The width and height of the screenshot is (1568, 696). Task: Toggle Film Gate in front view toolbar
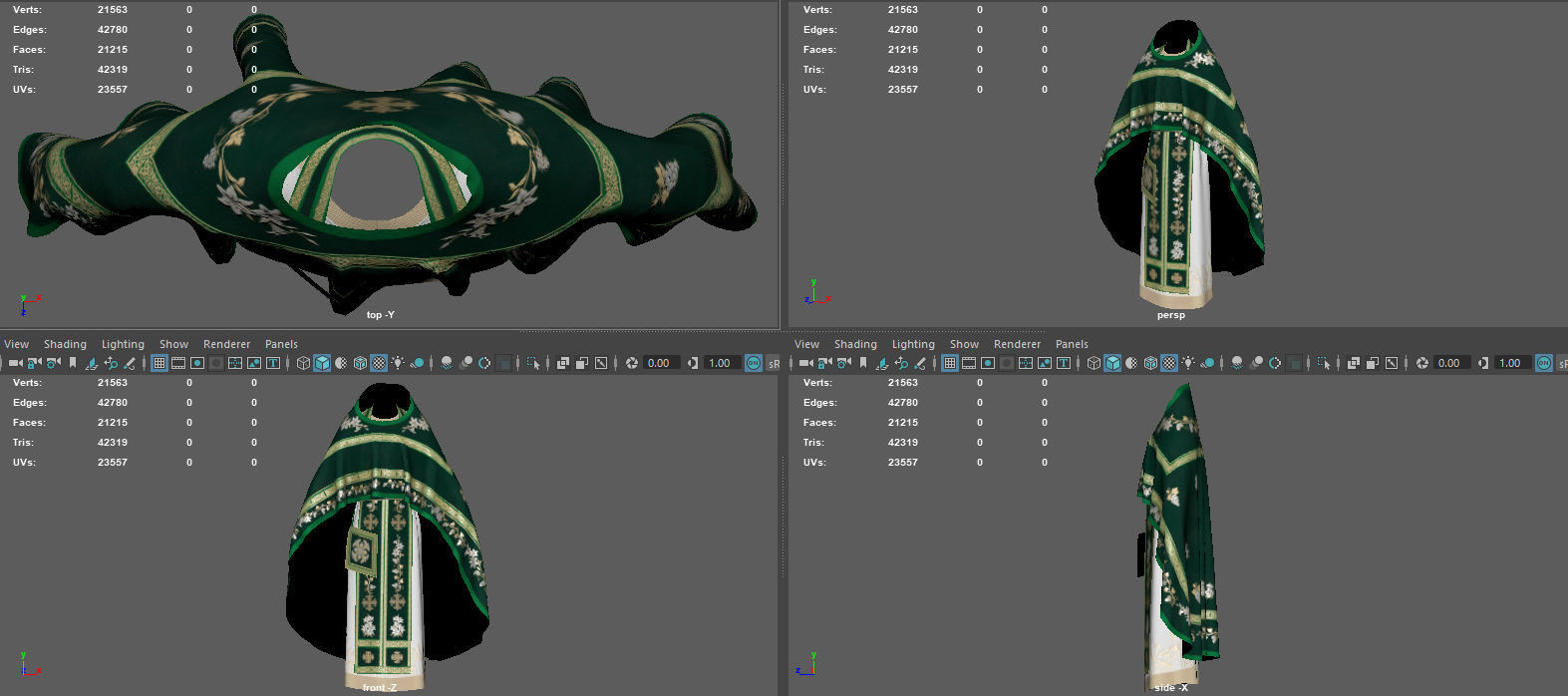(178, 363)
